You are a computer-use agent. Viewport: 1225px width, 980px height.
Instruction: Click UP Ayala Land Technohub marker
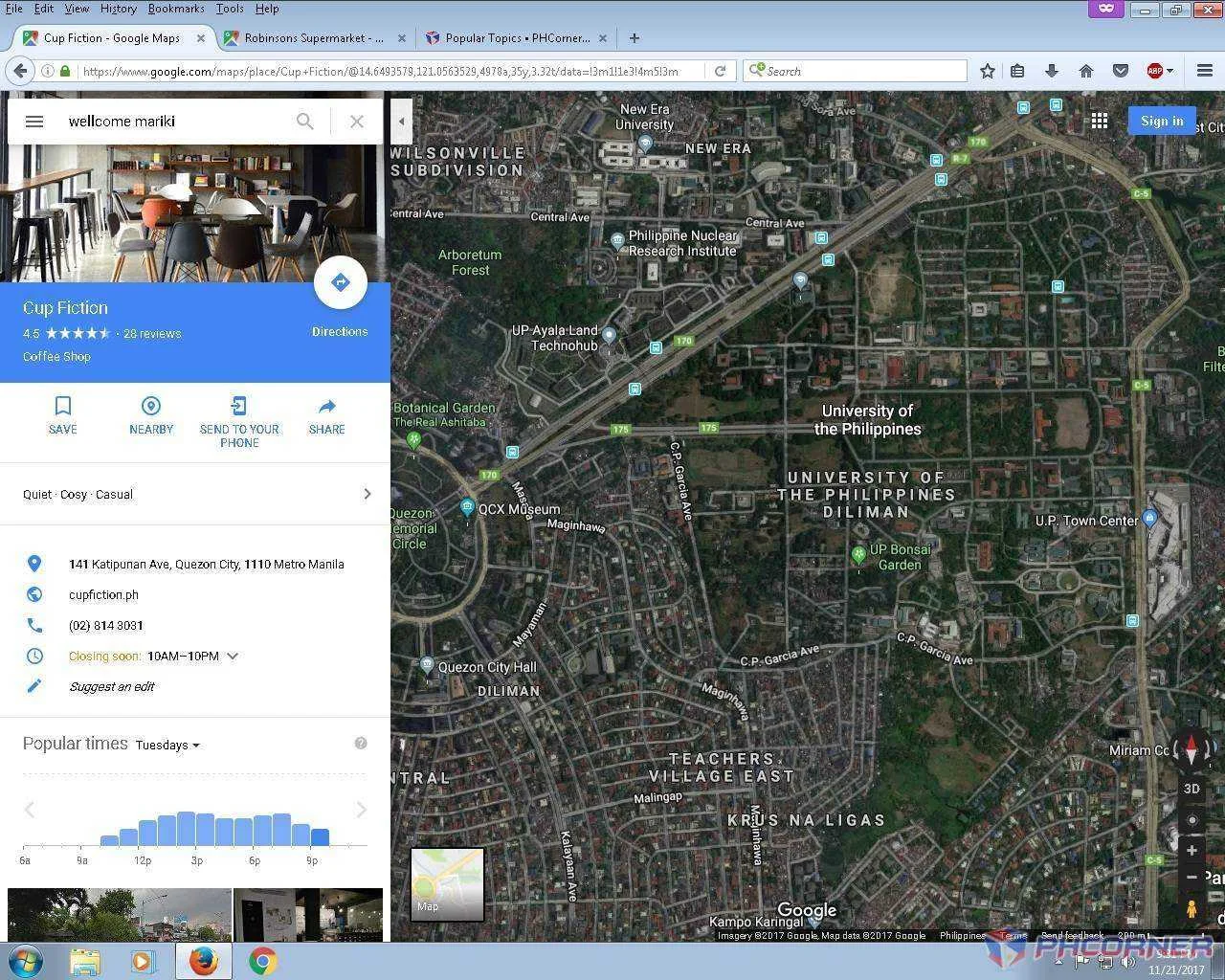609,336
